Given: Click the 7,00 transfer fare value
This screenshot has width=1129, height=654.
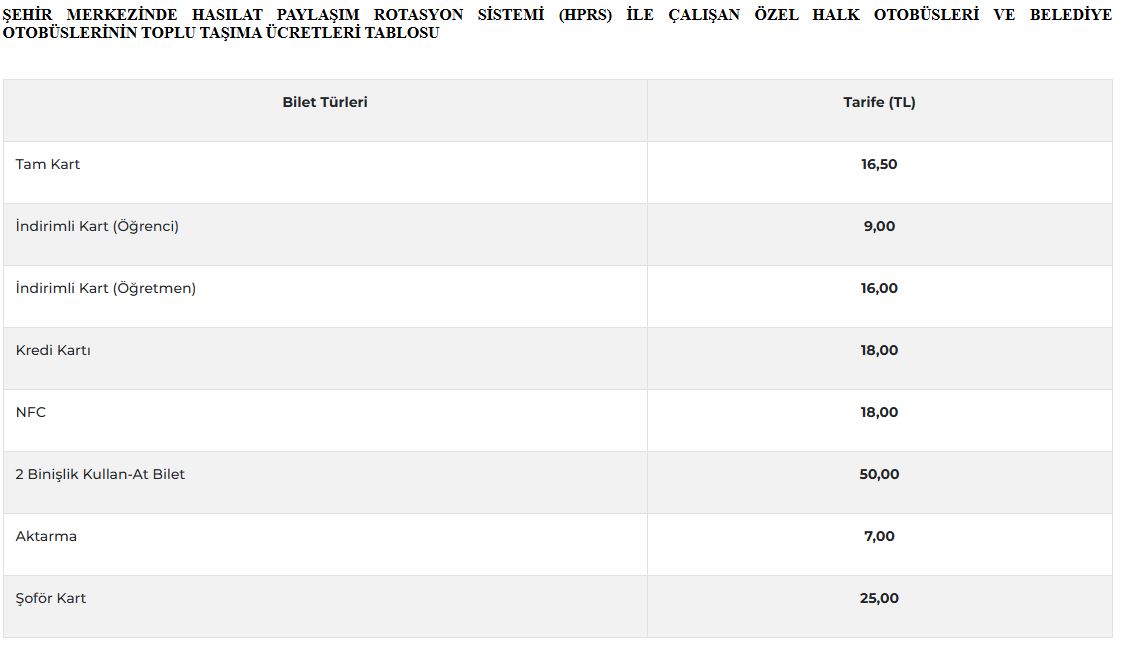Looking at the screenshot, I should point(879,536).
